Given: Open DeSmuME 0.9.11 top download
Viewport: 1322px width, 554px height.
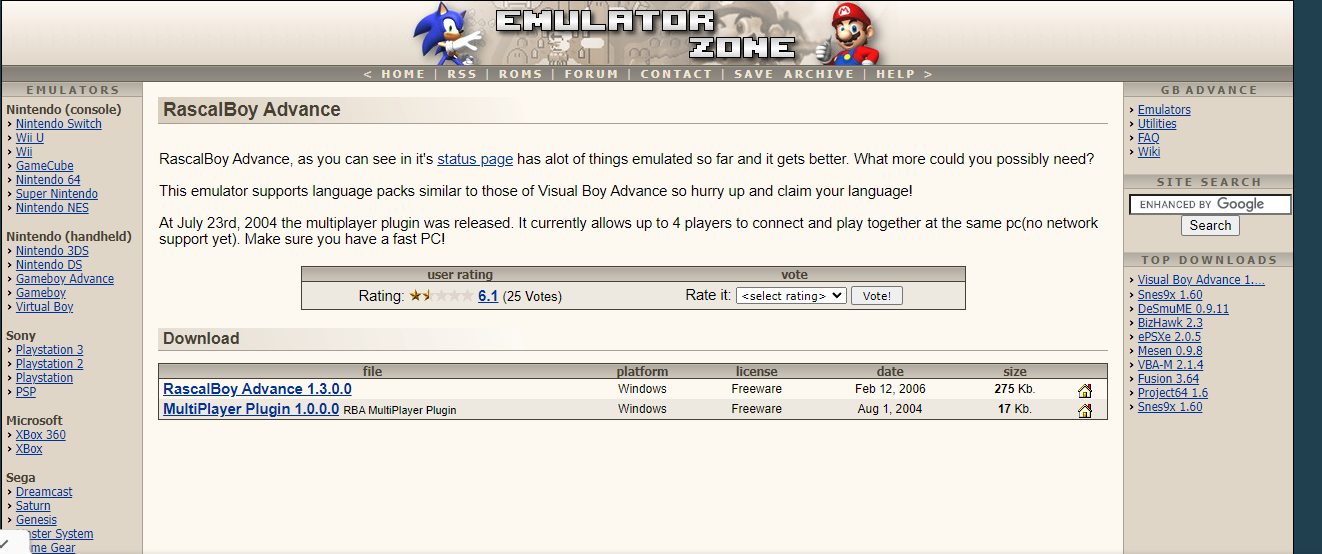Looking at the screenshot, I should tap(1183, 309).
